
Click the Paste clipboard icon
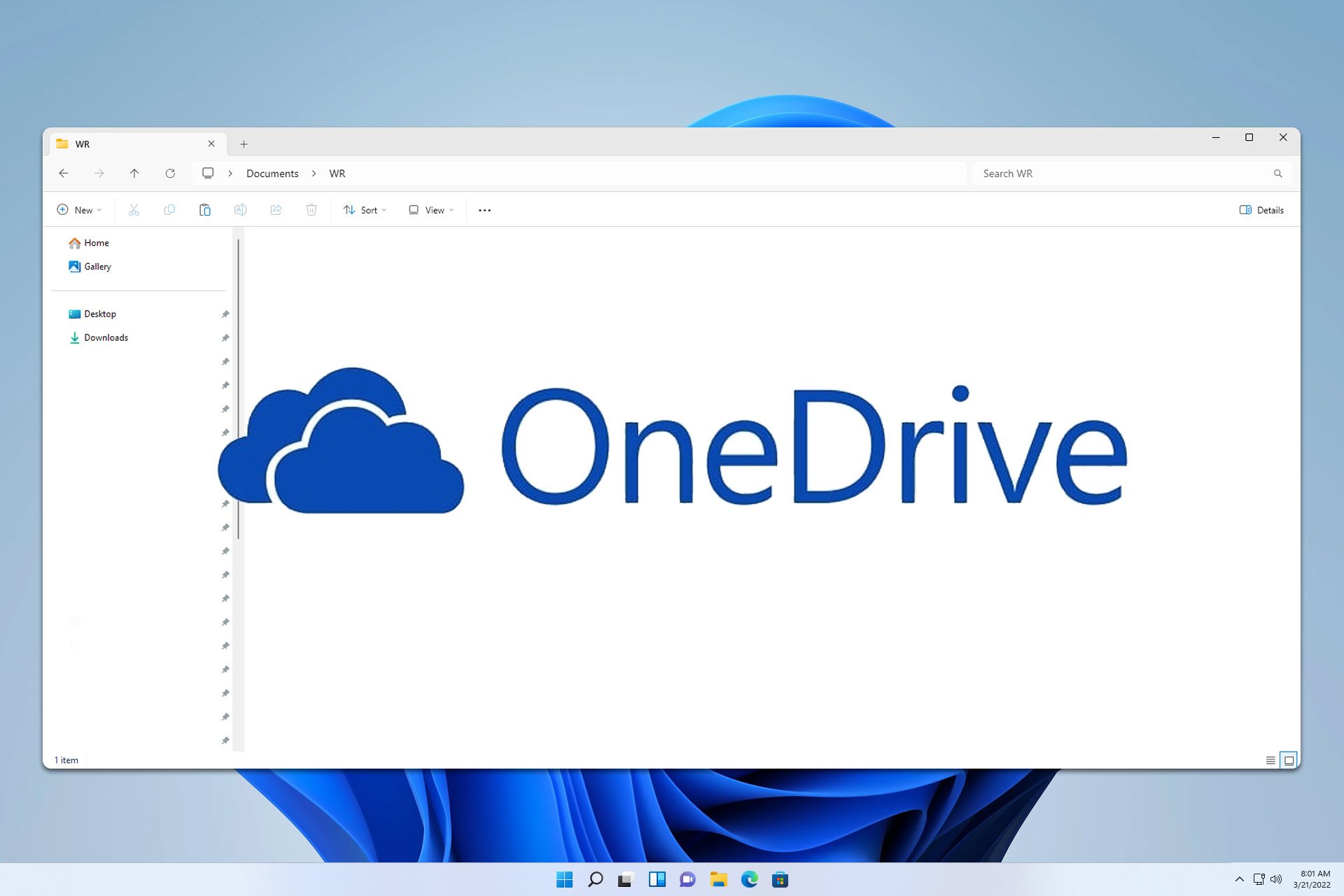click(x=205, y=210)
